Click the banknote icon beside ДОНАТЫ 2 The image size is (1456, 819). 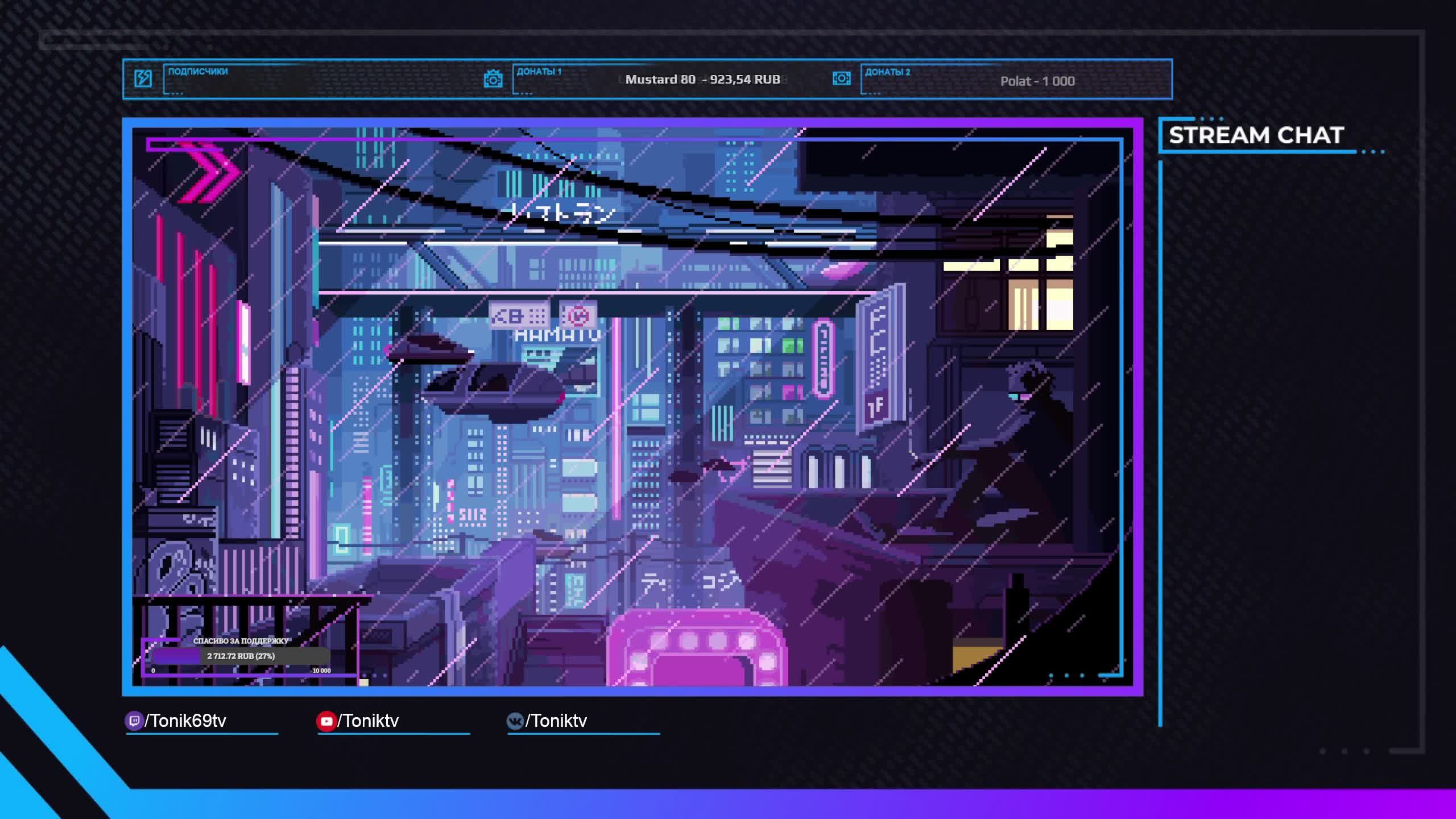[x=841, y=78]
